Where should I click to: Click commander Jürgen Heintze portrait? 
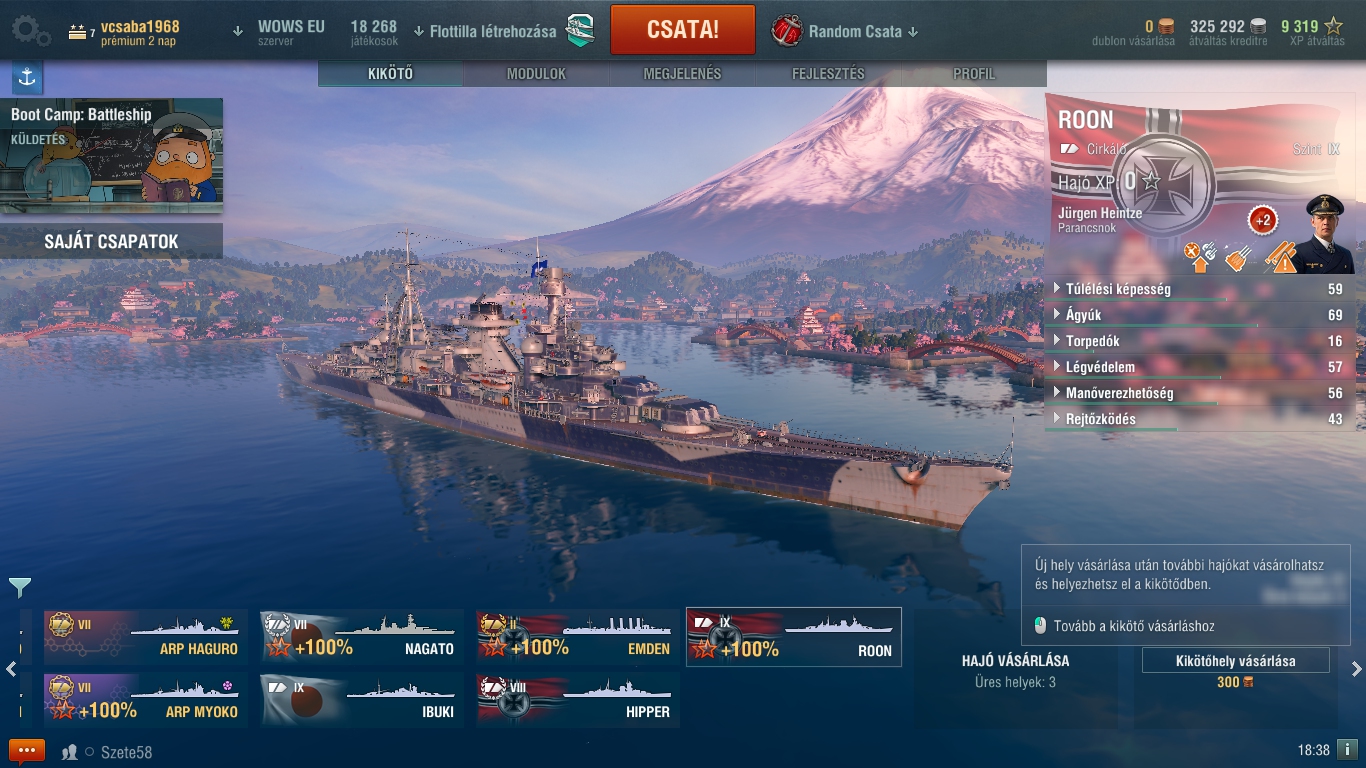pyautogui.click(x=1330, y=234)
